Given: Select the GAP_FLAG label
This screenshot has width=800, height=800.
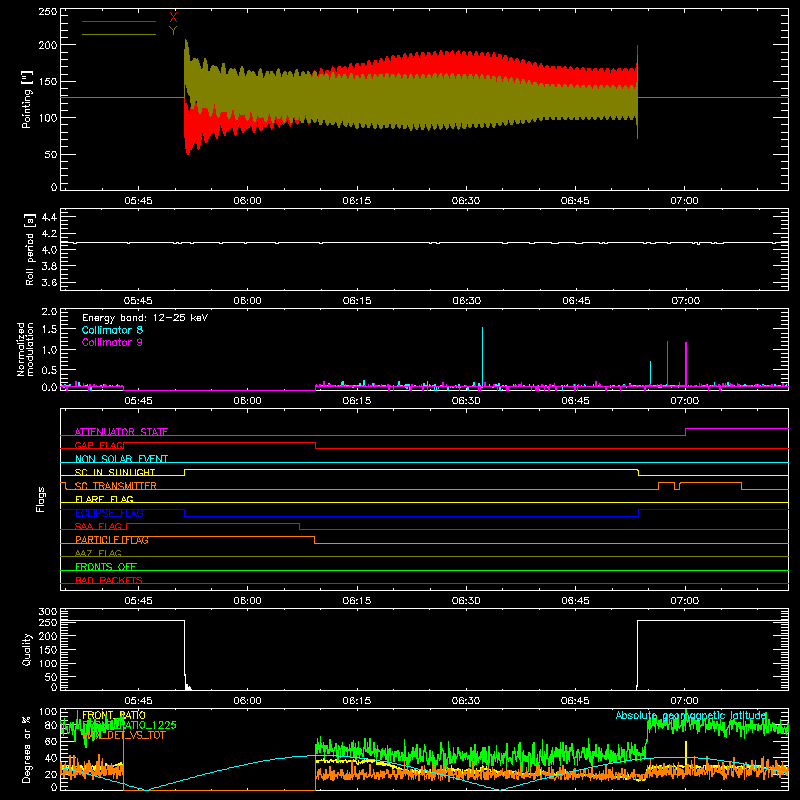Looking at the screenshot, I should [99, 445].
